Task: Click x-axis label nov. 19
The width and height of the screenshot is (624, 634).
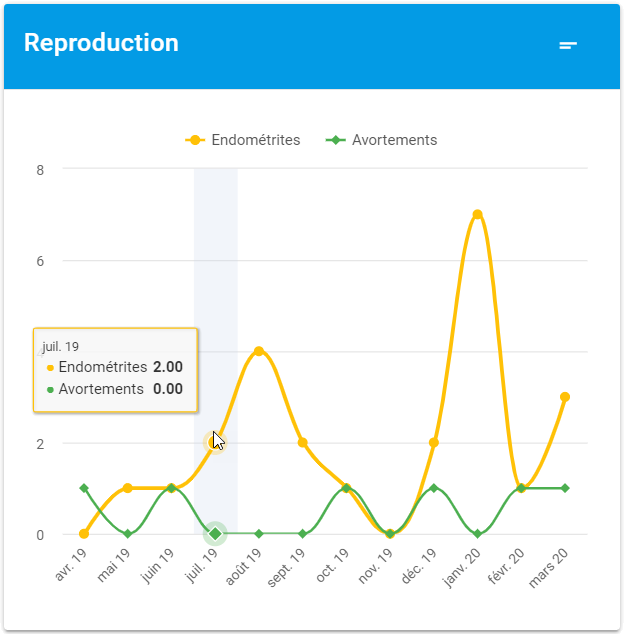Action: (376, 566)
